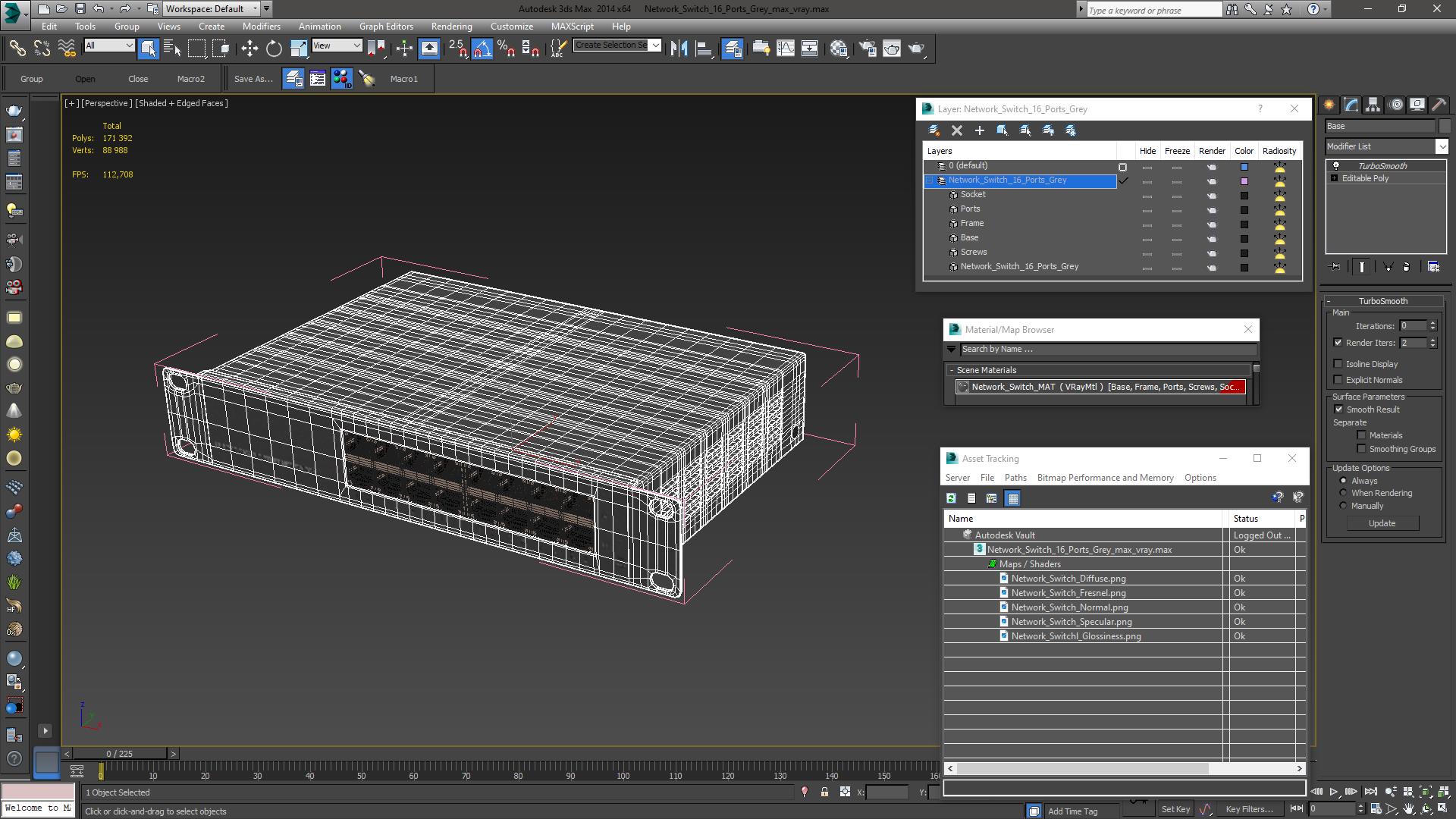
Task: Select the Scale tool in main toolbar
Action: click(x=299, y=49)
